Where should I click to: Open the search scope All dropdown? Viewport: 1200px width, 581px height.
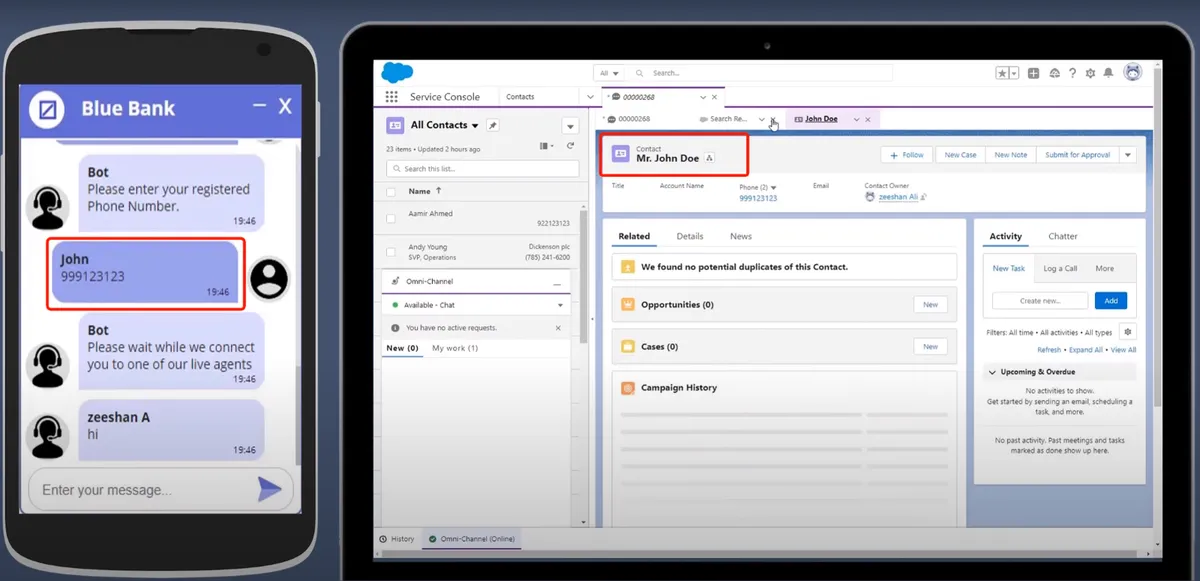pos(608,73)
